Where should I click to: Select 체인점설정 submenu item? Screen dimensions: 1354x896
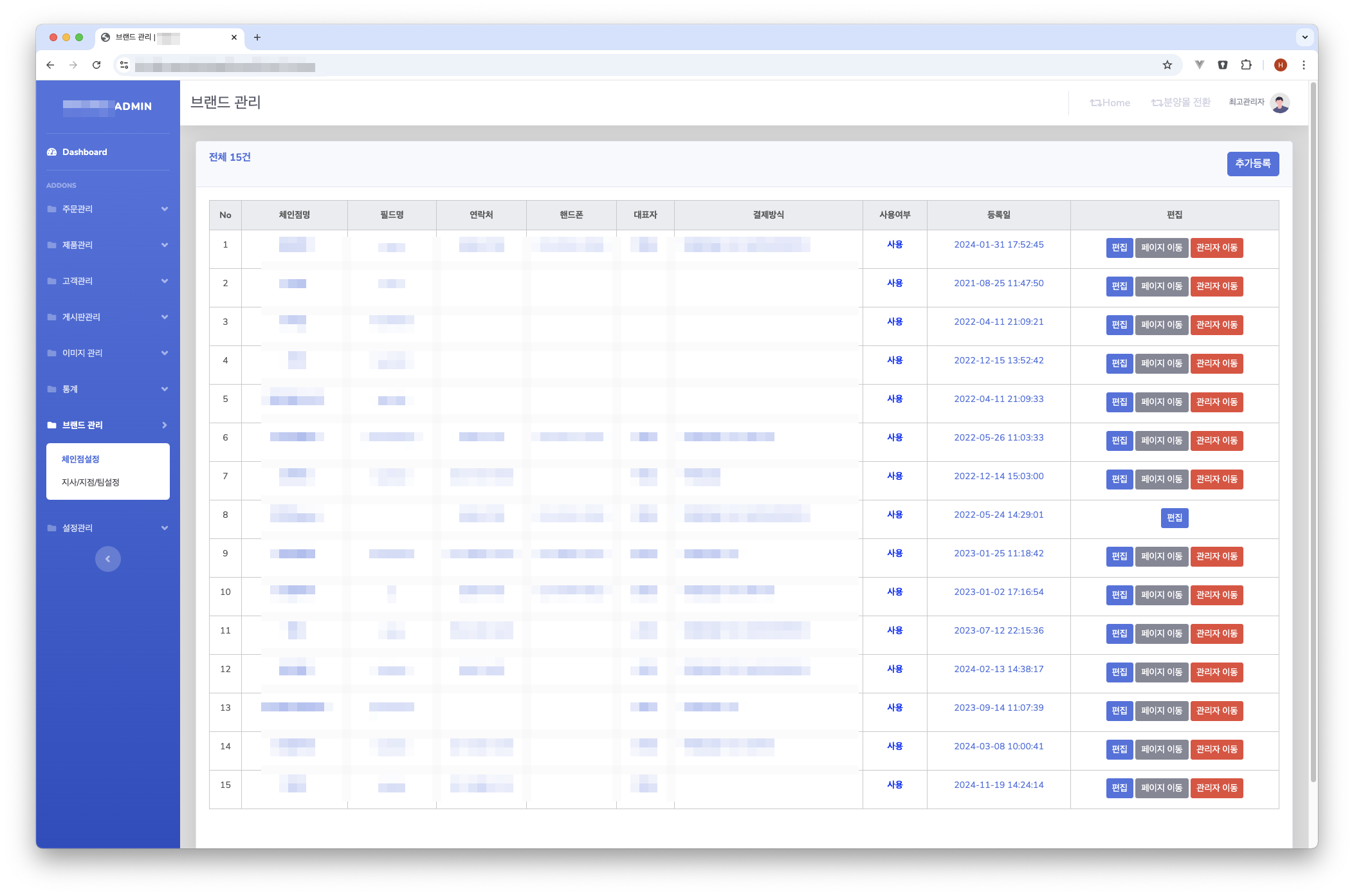coord(80,459)
